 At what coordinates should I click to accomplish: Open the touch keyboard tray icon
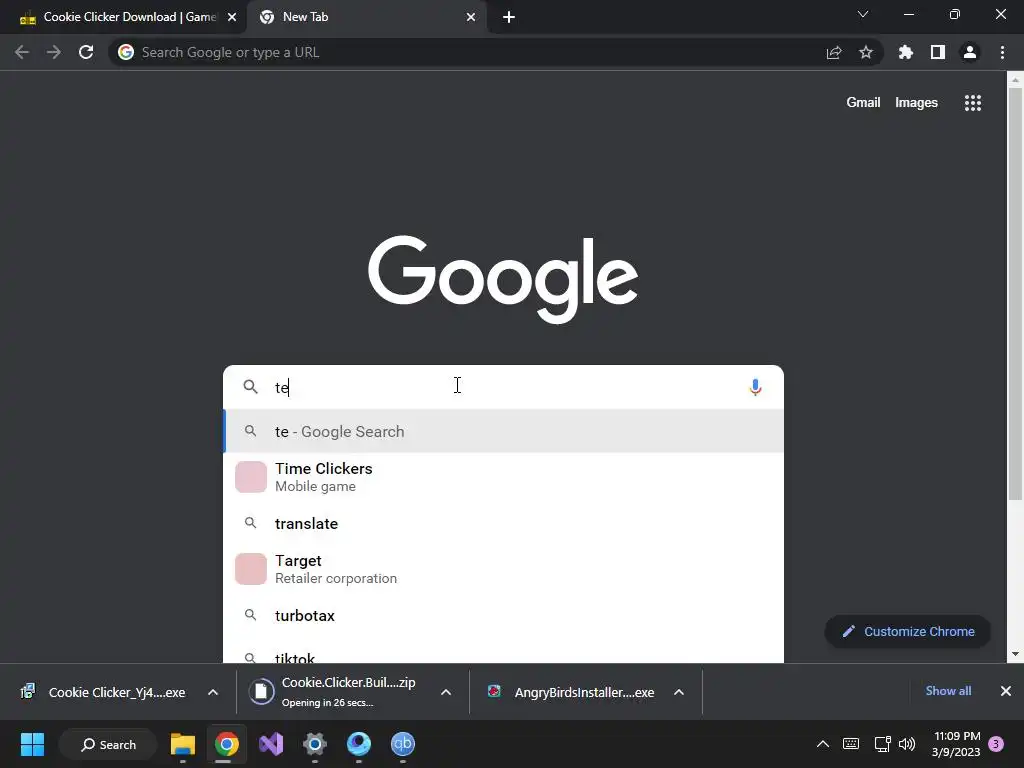pos(851,744)
